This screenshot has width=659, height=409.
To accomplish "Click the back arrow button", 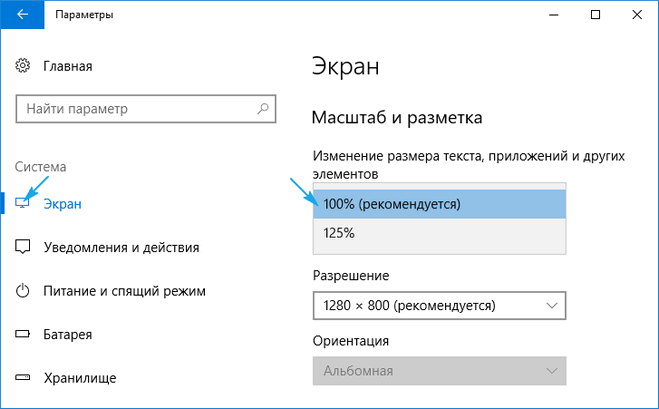I will point(22,15).
